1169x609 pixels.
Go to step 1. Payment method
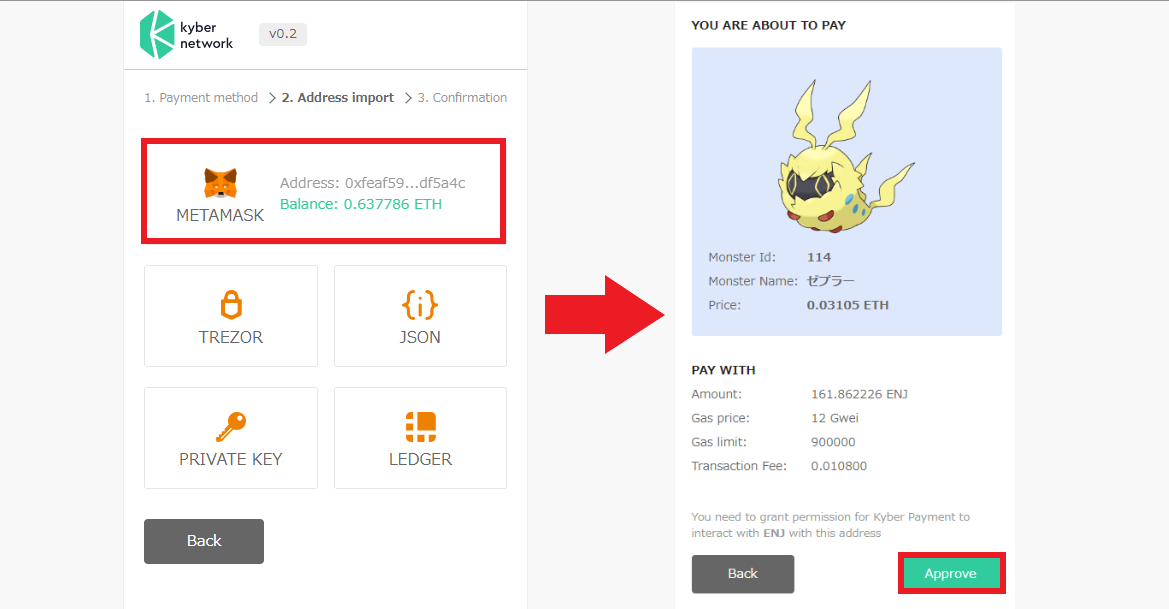[201, 98]
